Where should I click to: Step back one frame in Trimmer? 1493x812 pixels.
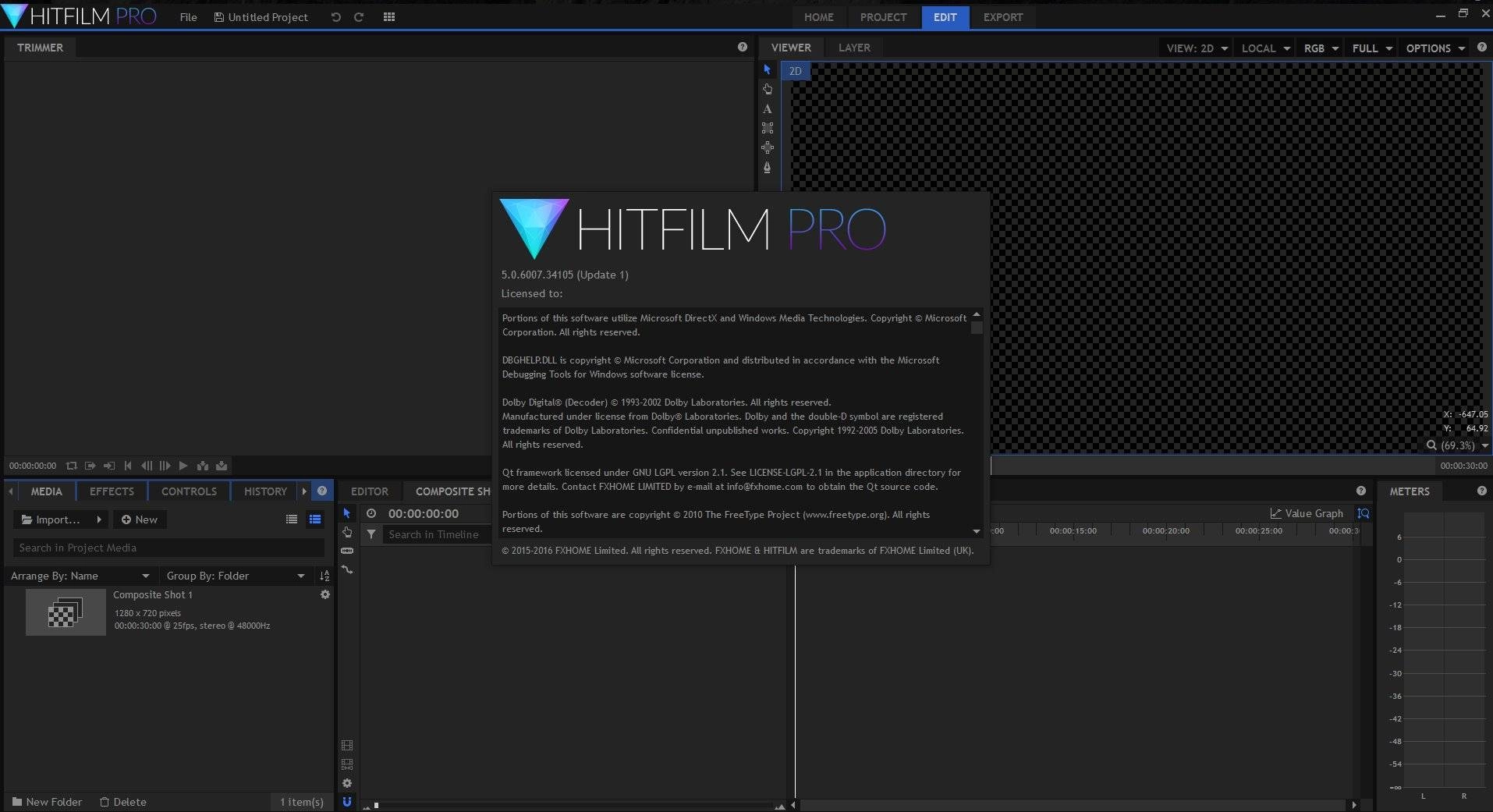(147, 466)
